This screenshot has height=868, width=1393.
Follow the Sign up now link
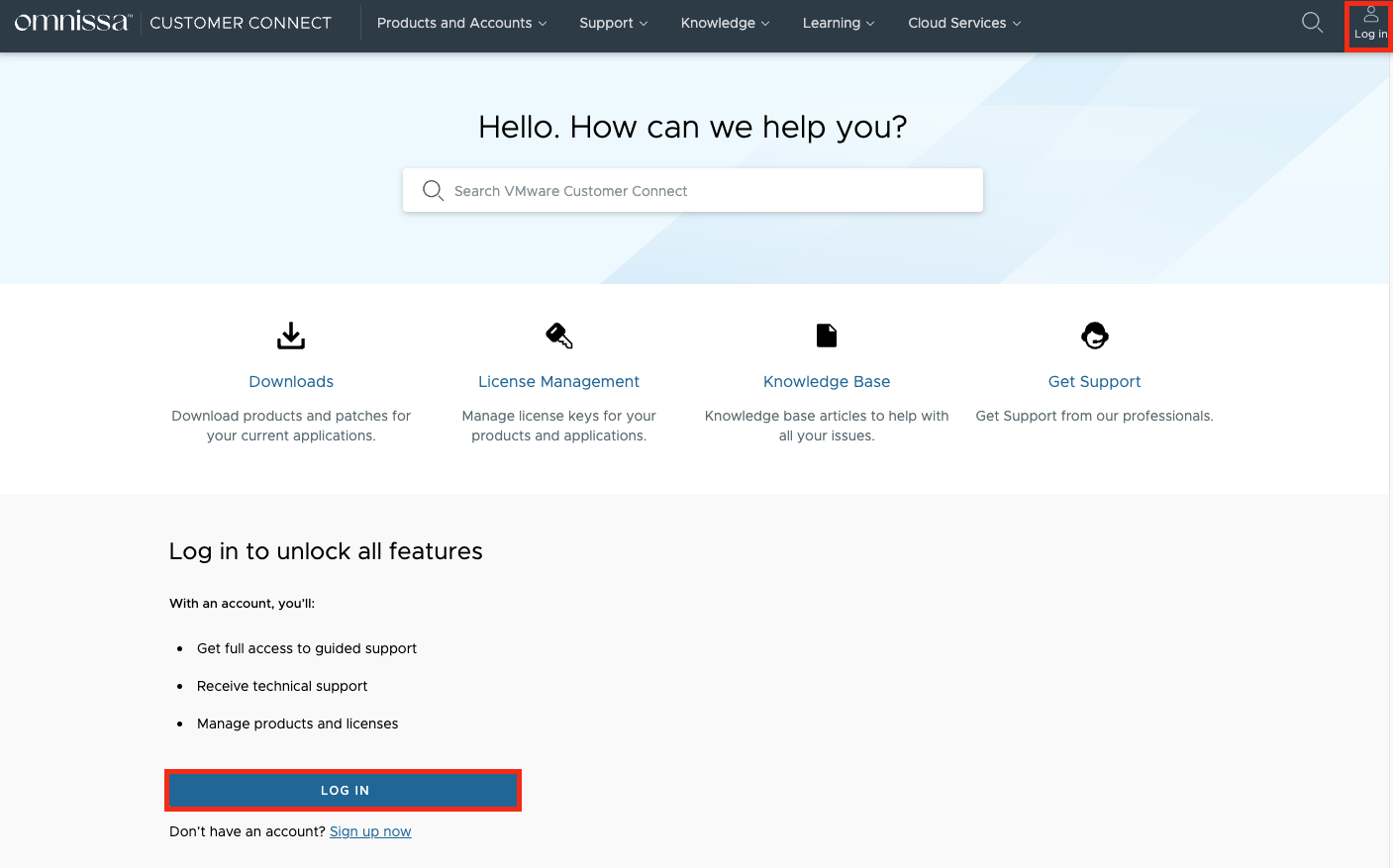click(x=370, y=831)
